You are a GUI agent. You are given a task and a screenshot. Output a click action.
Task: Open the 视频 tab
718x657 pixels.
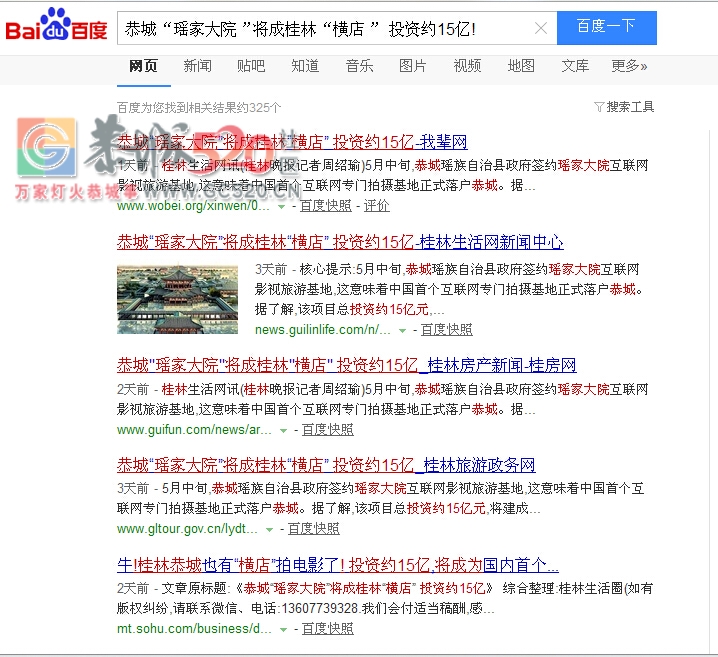467,66
